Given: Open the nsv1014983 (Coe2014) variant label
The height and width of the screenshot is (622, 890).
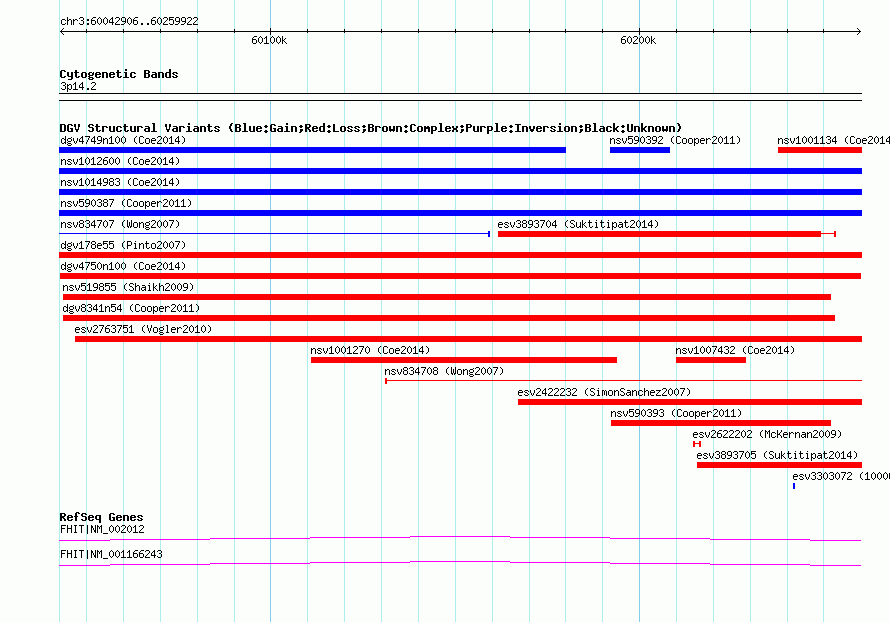Looking at the screenshot, I should coord(120,182).
